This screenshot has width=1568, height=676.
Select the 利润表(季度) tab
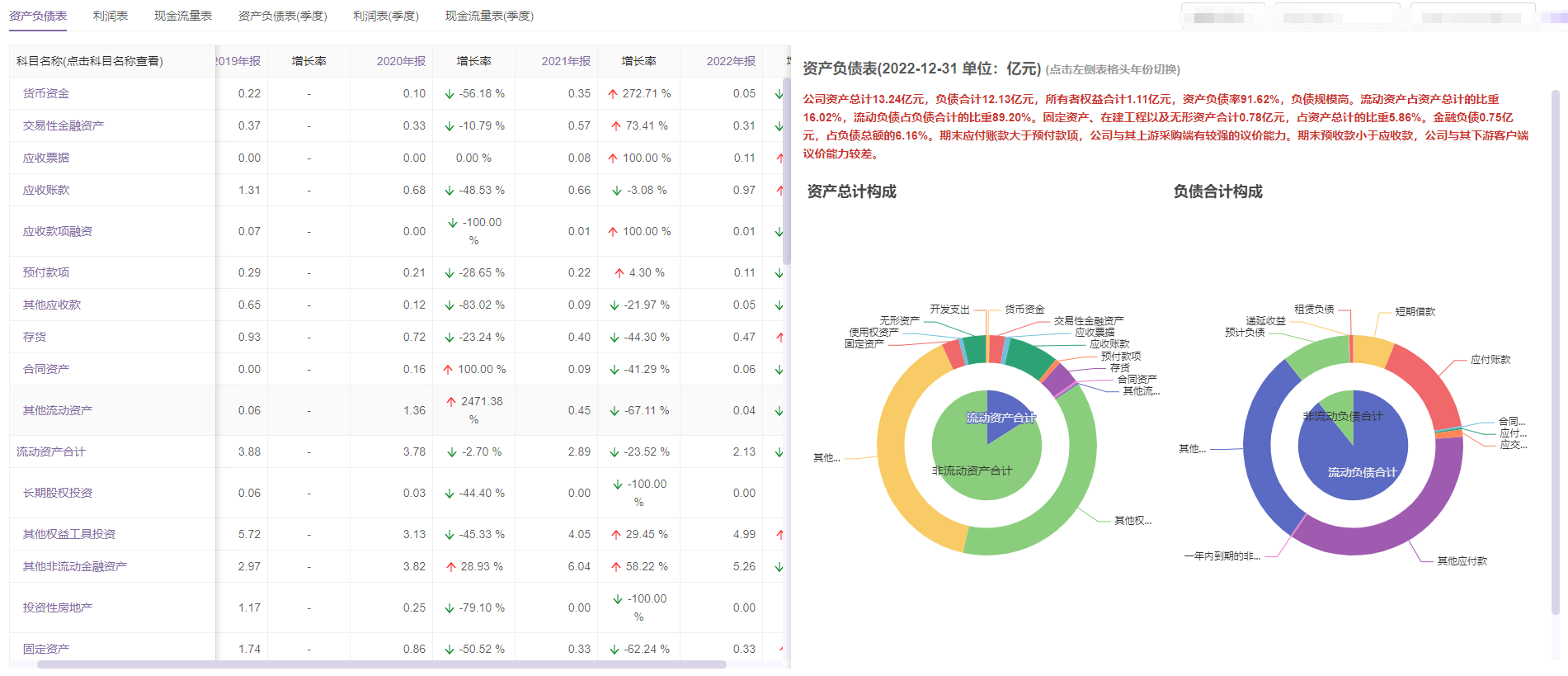point(386,16)
